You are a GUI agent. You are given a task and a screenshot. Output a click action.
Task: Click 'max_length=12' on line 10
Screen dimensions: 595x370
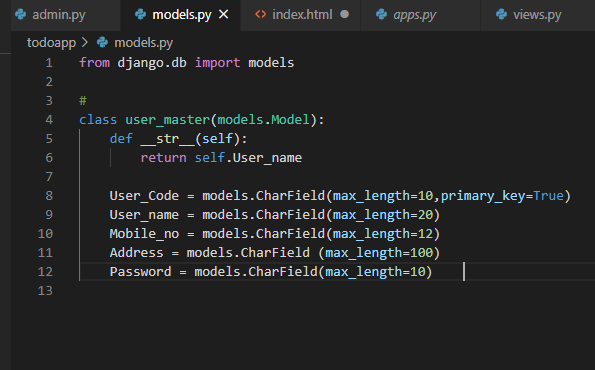383,234
